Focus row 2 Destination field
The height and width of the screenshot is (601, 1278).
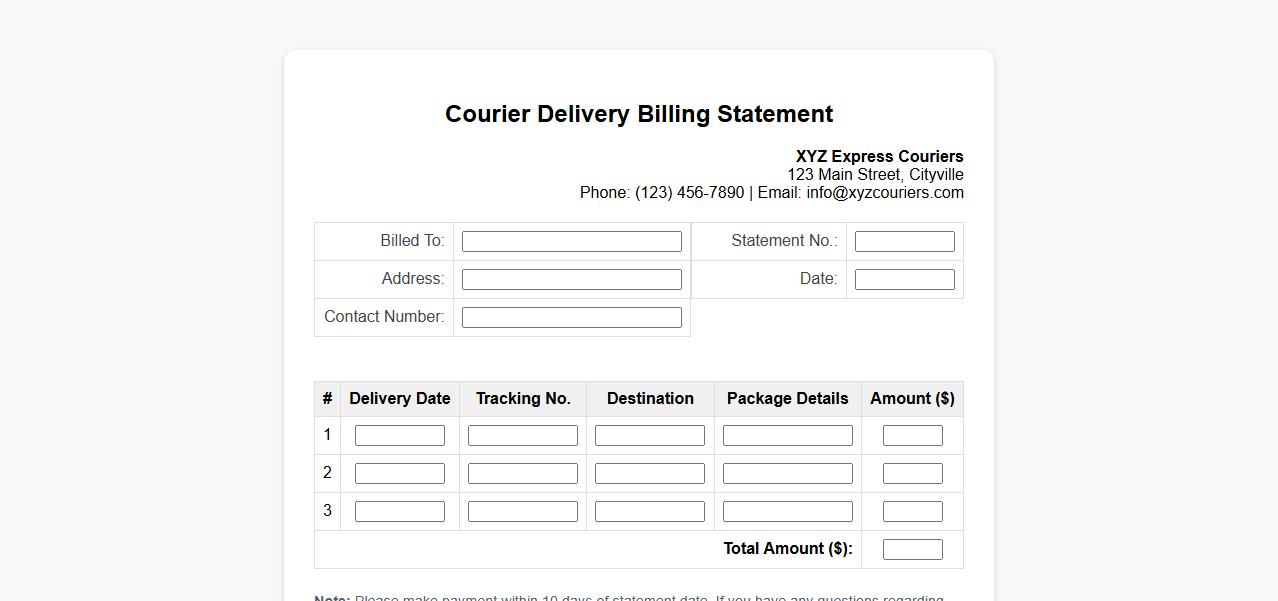click(x=649, y=473)
